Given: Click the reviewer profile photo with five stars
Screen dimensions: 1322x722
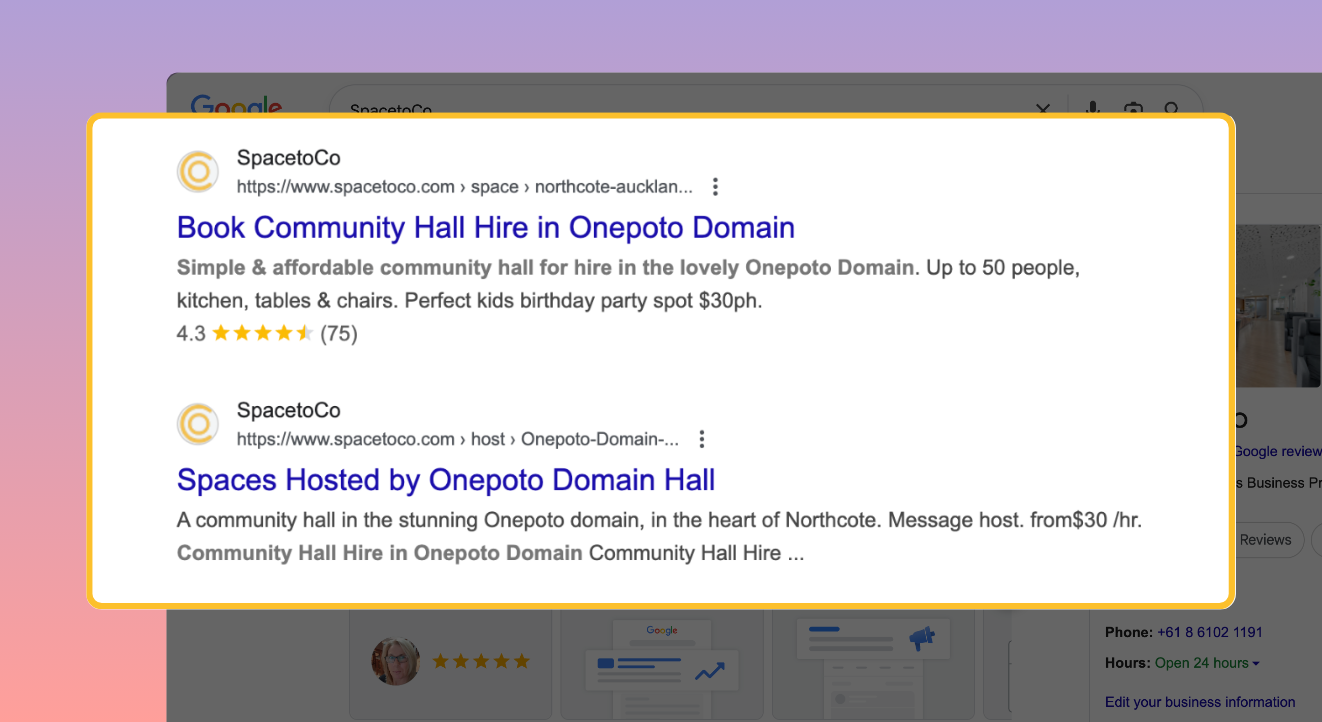Looking at the screenshot, I should 396,660.
